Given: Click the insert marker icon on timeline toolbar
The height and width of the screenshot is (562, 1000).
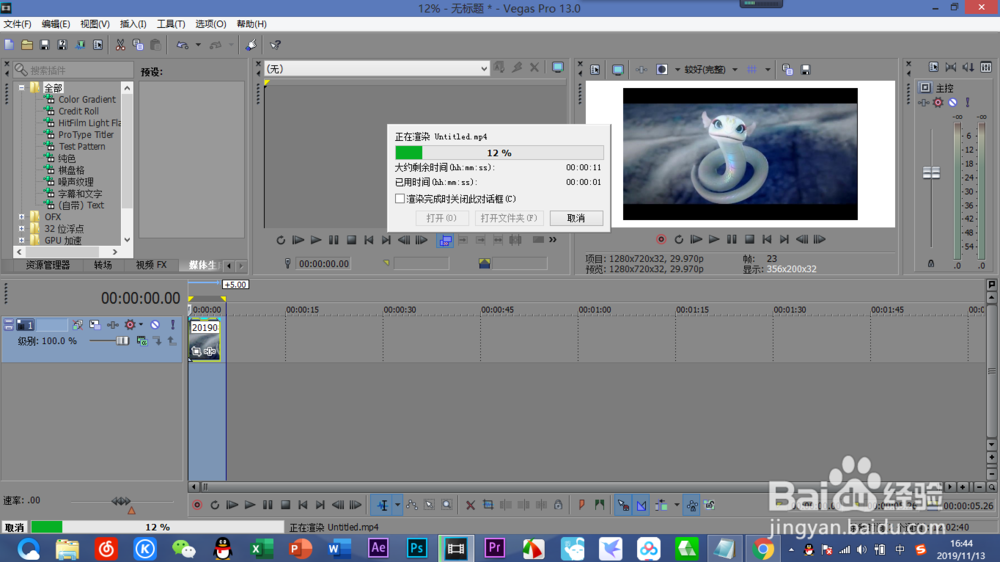Looking at the screenshot, I should [x=581, y=505].
